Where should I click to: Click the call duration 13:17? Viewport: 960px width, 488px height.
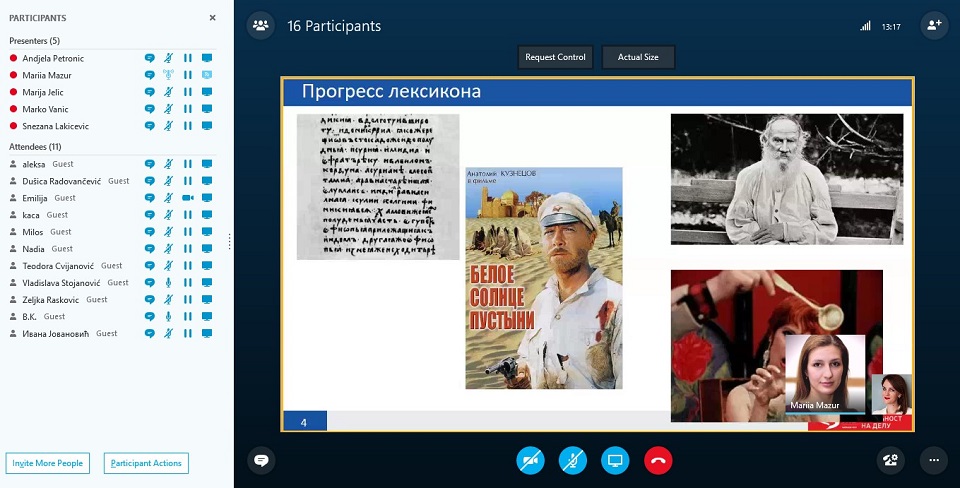click(x=891, y=27)
